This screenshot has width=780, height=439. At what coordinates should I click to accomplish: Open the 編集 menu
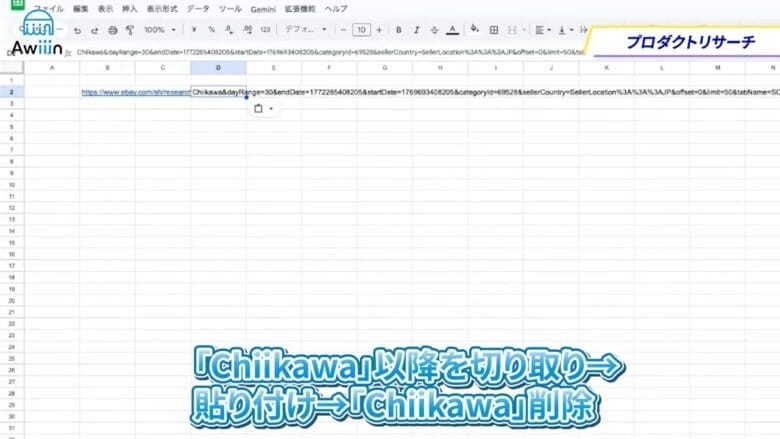[81, 9]
